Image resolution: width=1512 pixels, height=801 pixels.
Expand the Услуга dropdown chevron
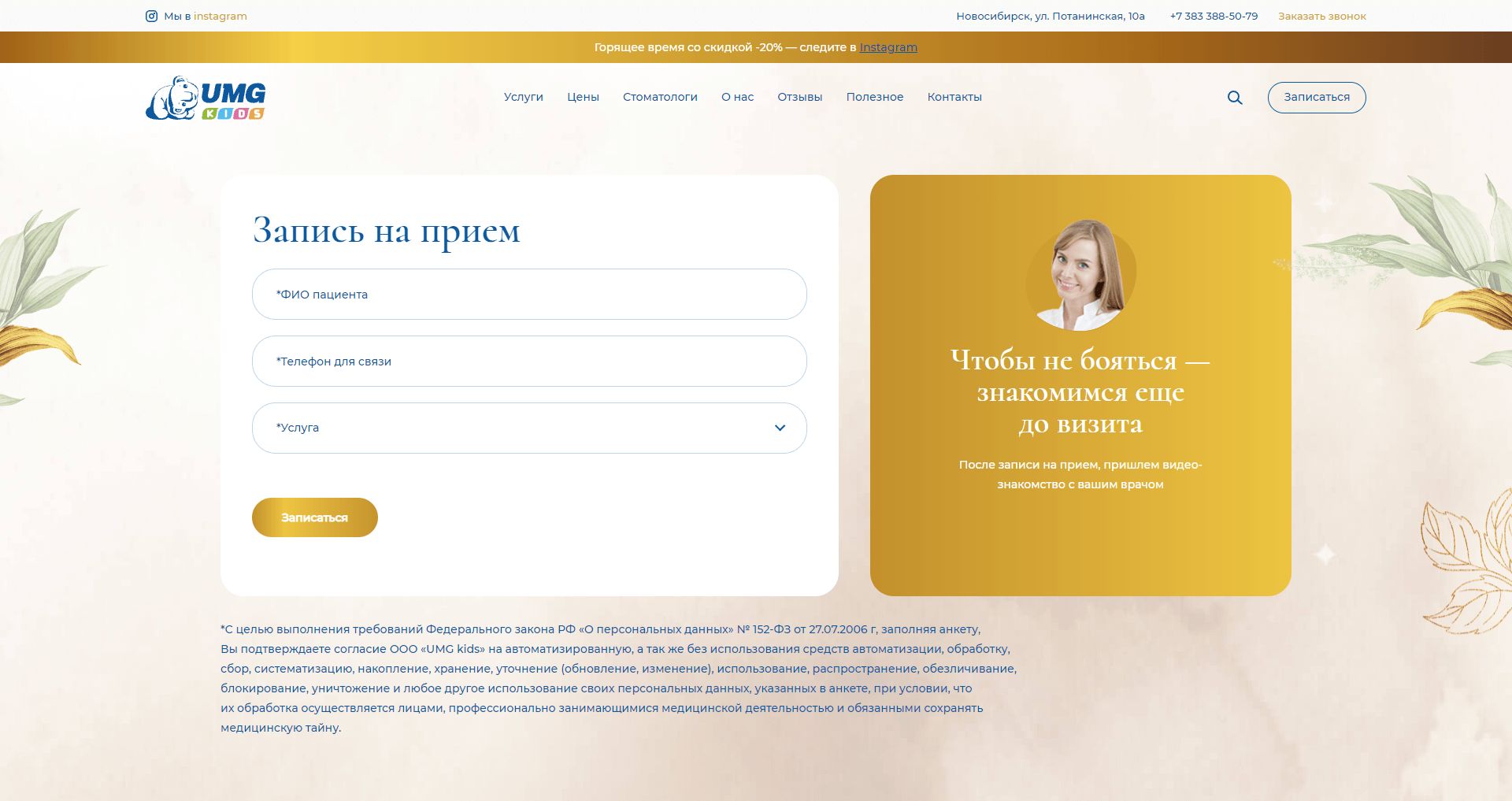point(780,428)
